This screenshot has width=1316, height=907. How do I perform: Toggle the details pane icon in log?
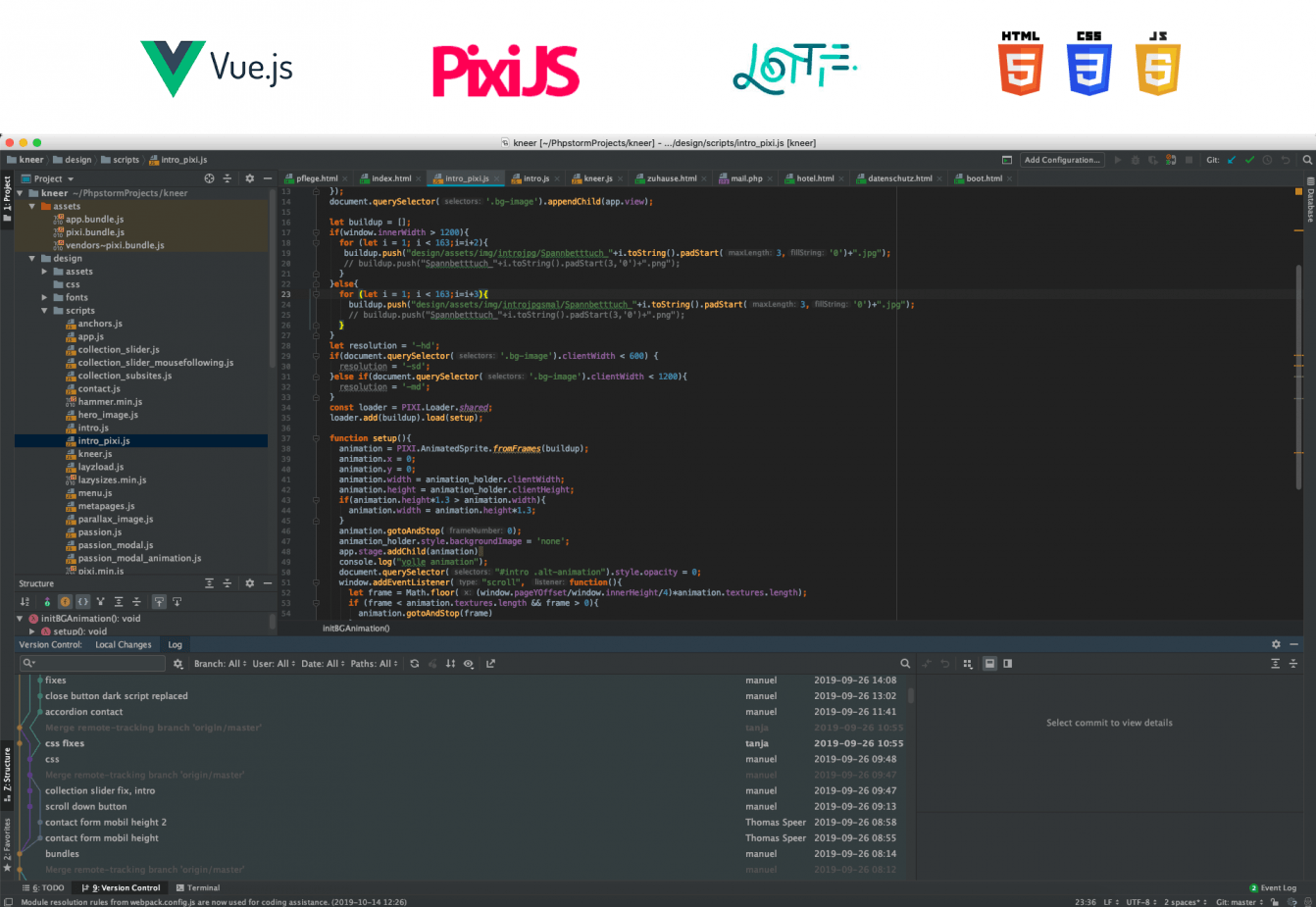(989, 664)
